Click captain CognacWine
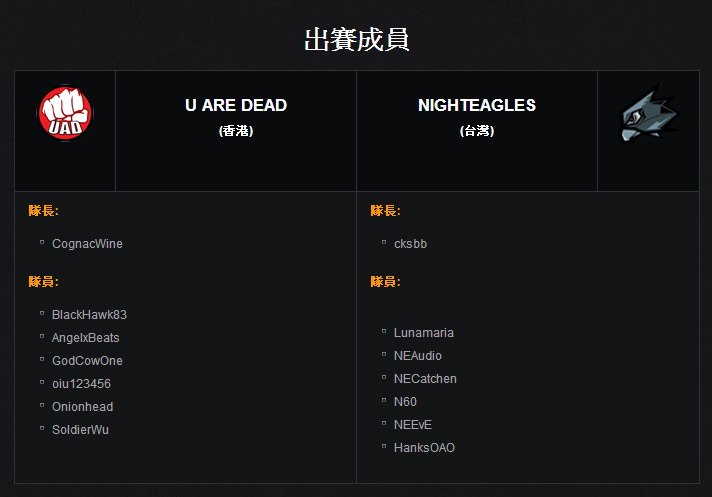 click(87, 244)
